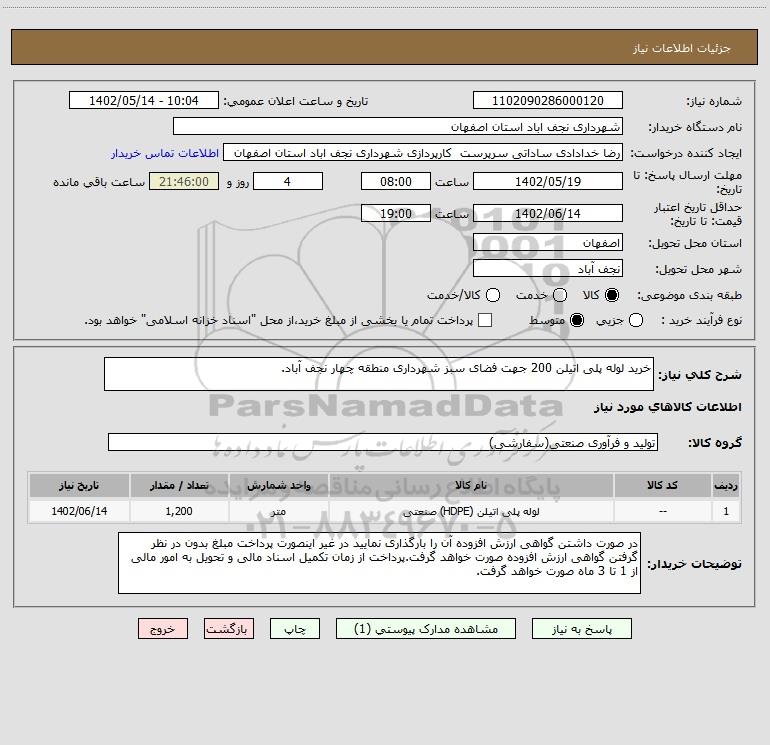The width and height of the screenshot is (770, 745).
Task: Click the delivery province field اصفهان
Action: click(x=548, y=243)
